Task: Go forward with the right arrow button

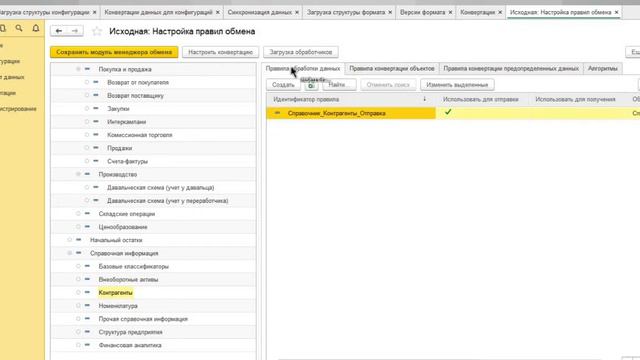Action: [75, 31]
